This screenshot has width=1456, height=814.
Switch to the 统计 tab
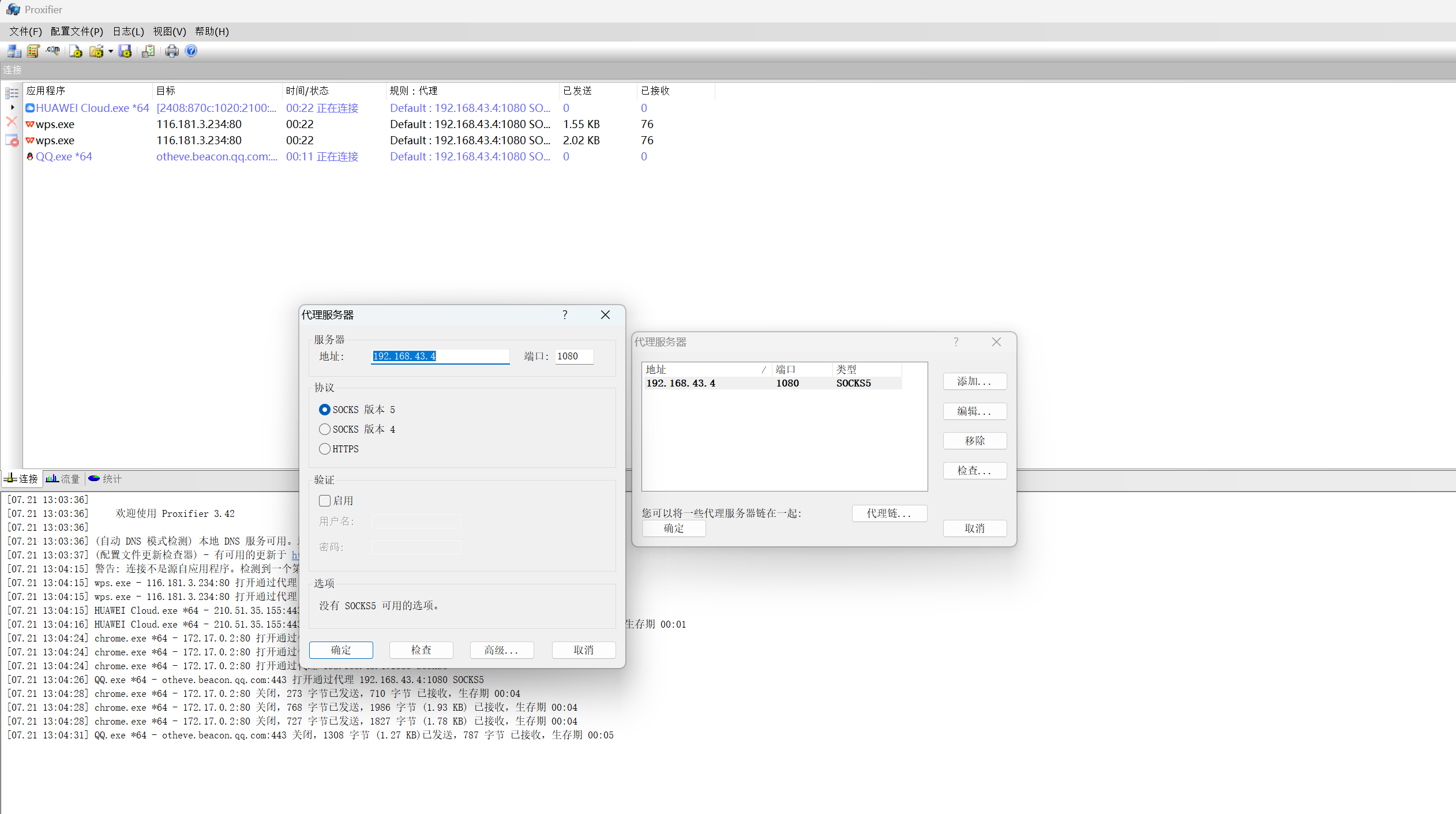105,479
